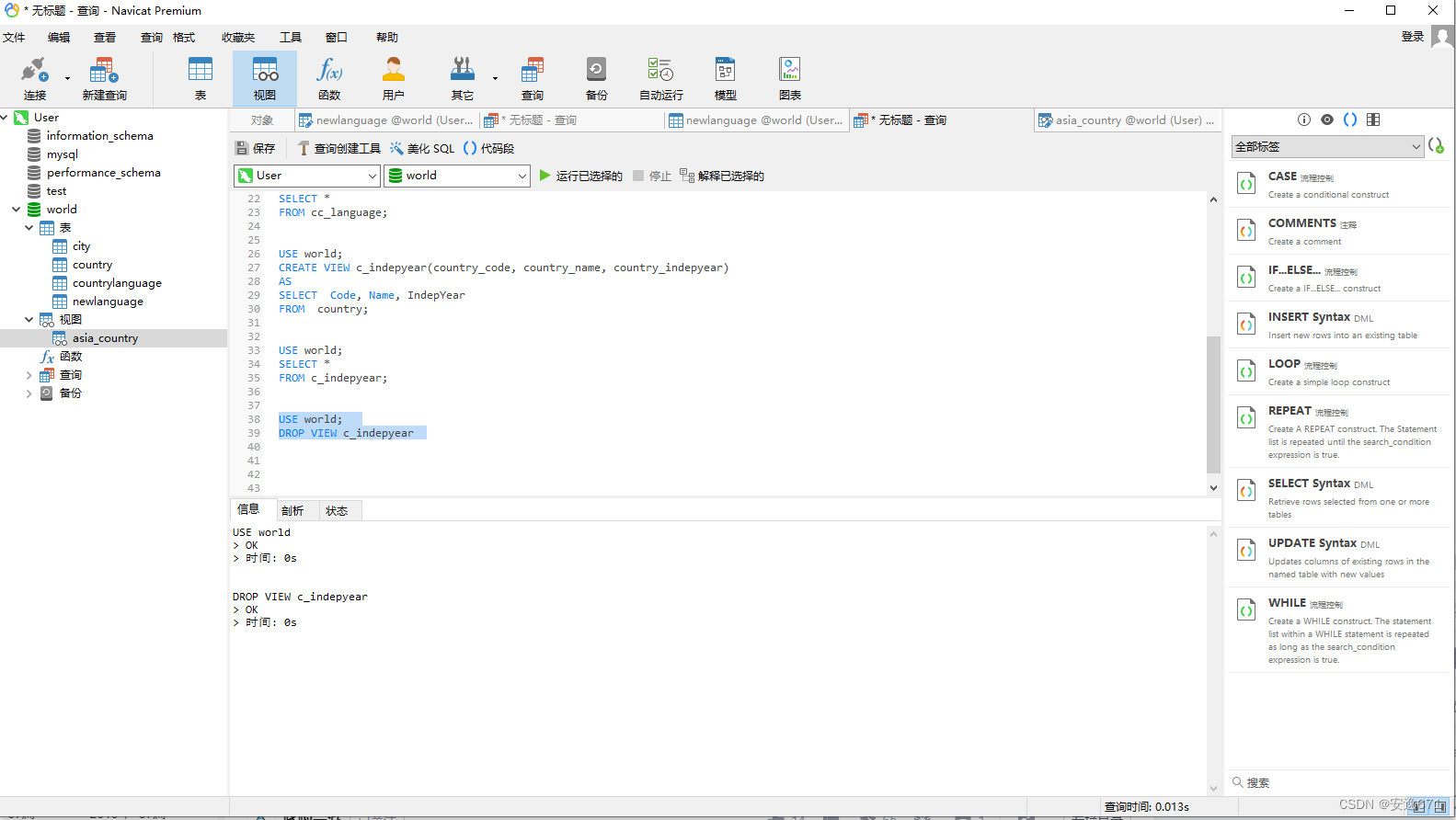Open the 连接 dropdown arrow
The width and height of the screenshot is (1456, 820).
pos(67,79)
